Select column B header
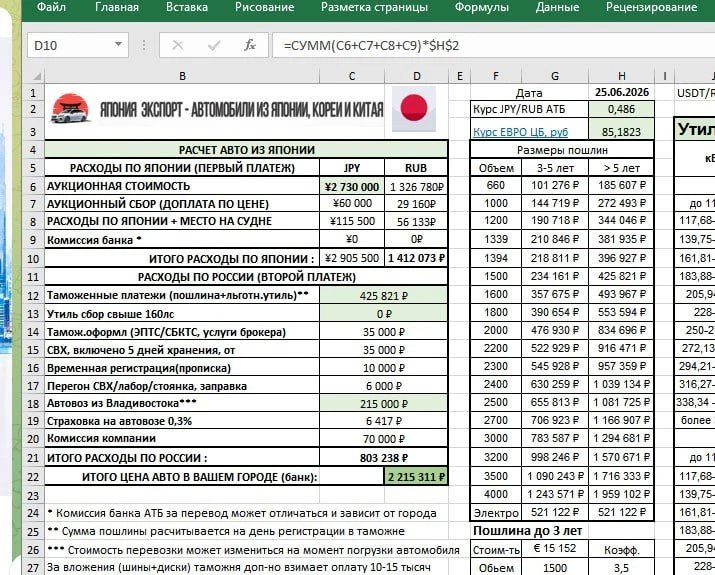 pyautogui.click(x=182, y=76)
